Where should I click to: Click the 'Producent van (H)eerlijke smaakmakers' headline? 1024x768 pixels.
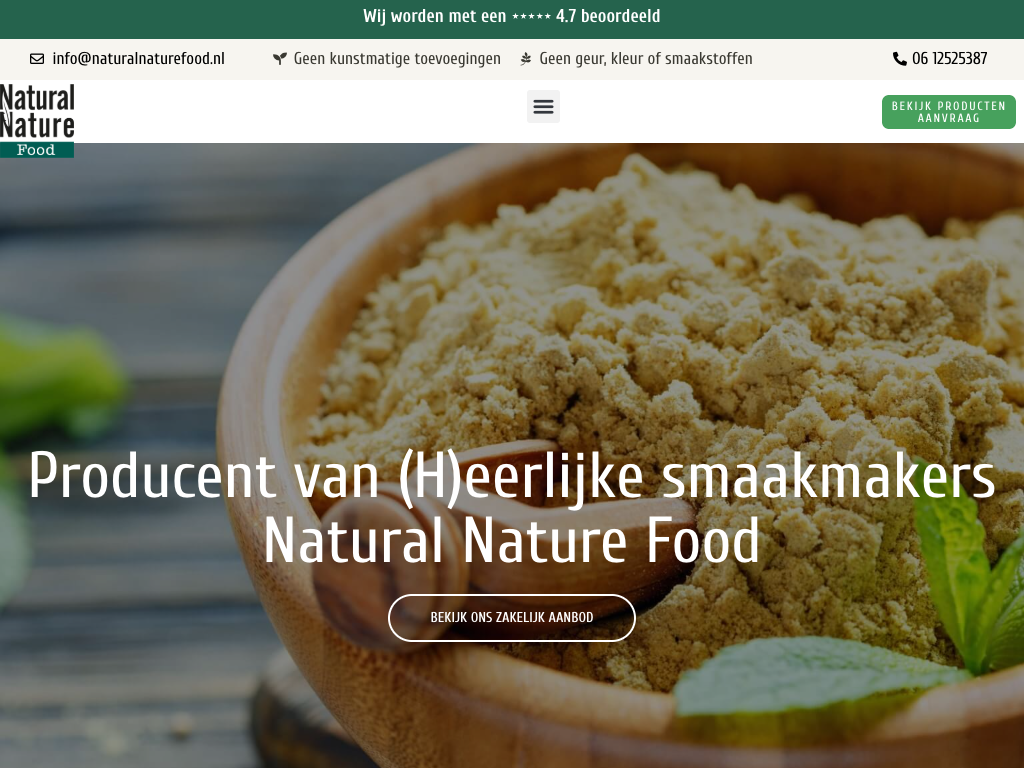click(x=512, y=477)
